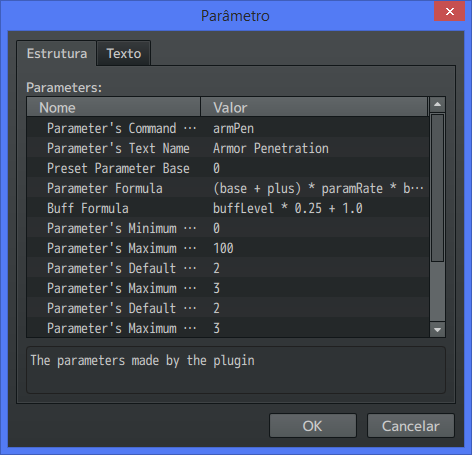Image resolution: width=472 pixels, height=455 pixels.
Task: Click the description text box about plugin parameters
Action: click(x=236, y=370)
